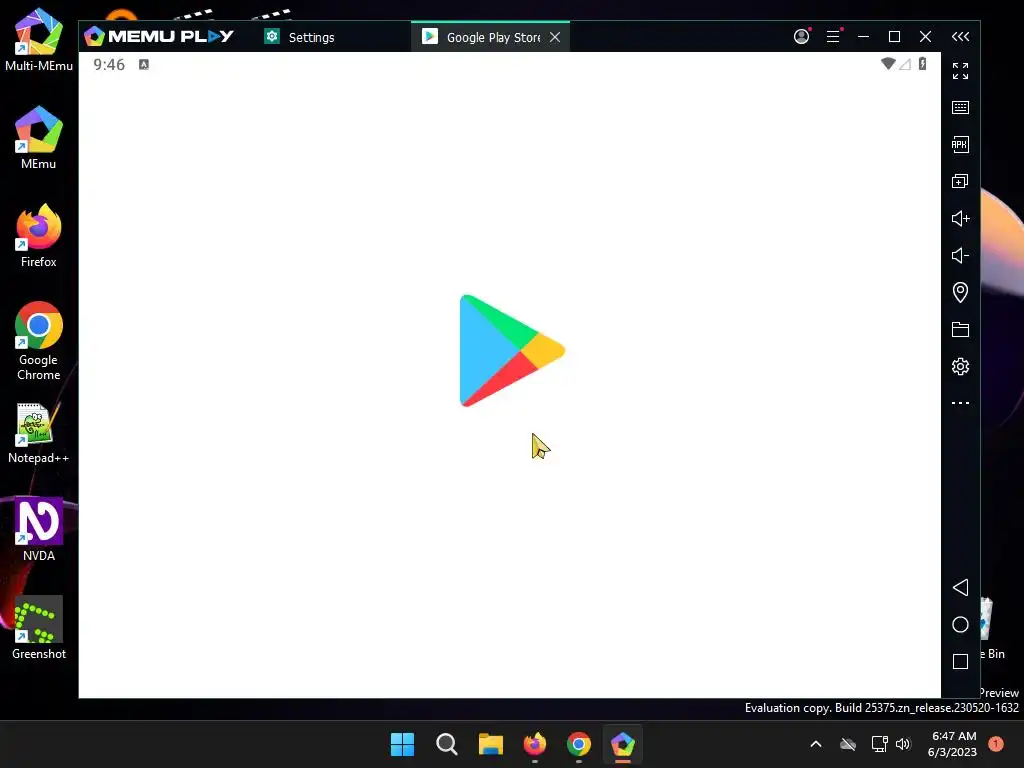Close the Google Play Store tab
This screenshot has width=1024, height=768.
(555, 37)
